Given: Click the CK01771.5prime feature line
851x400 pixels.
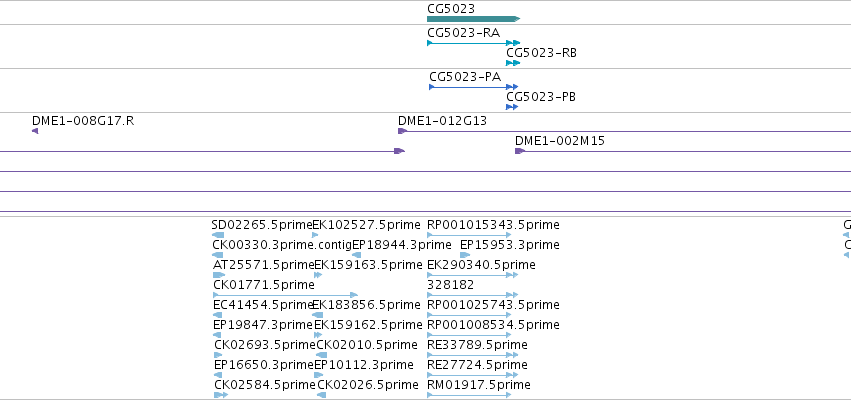Looking at the screenshot, I should click(285, 295).
